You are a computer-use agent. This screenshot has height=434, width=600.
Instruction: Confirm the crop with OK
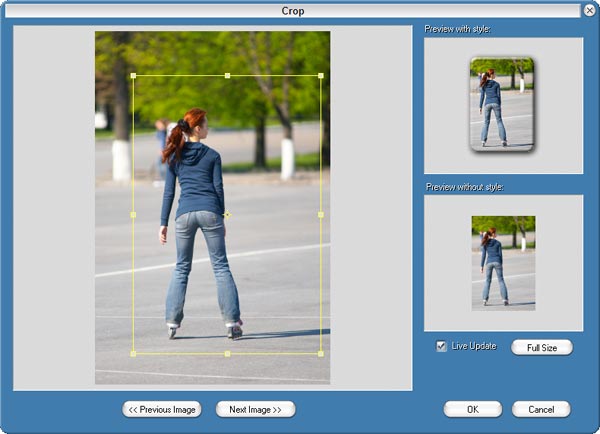(473, 410)
